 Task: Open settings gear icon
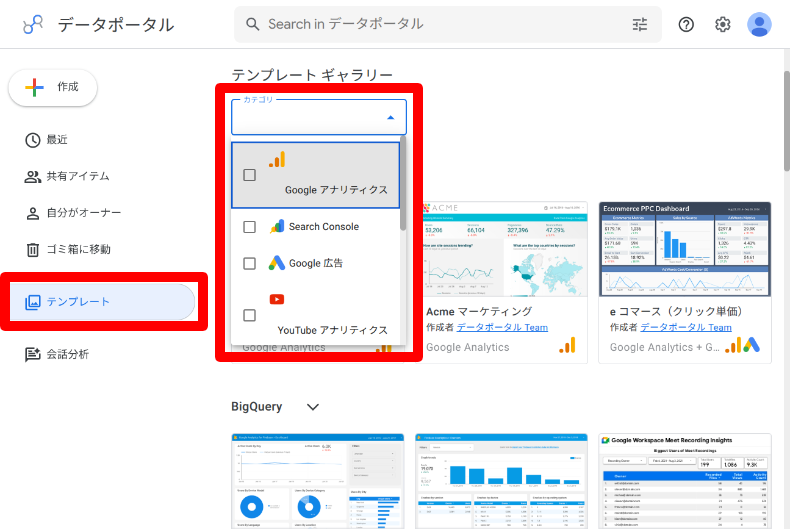click(x=723, y=25)
